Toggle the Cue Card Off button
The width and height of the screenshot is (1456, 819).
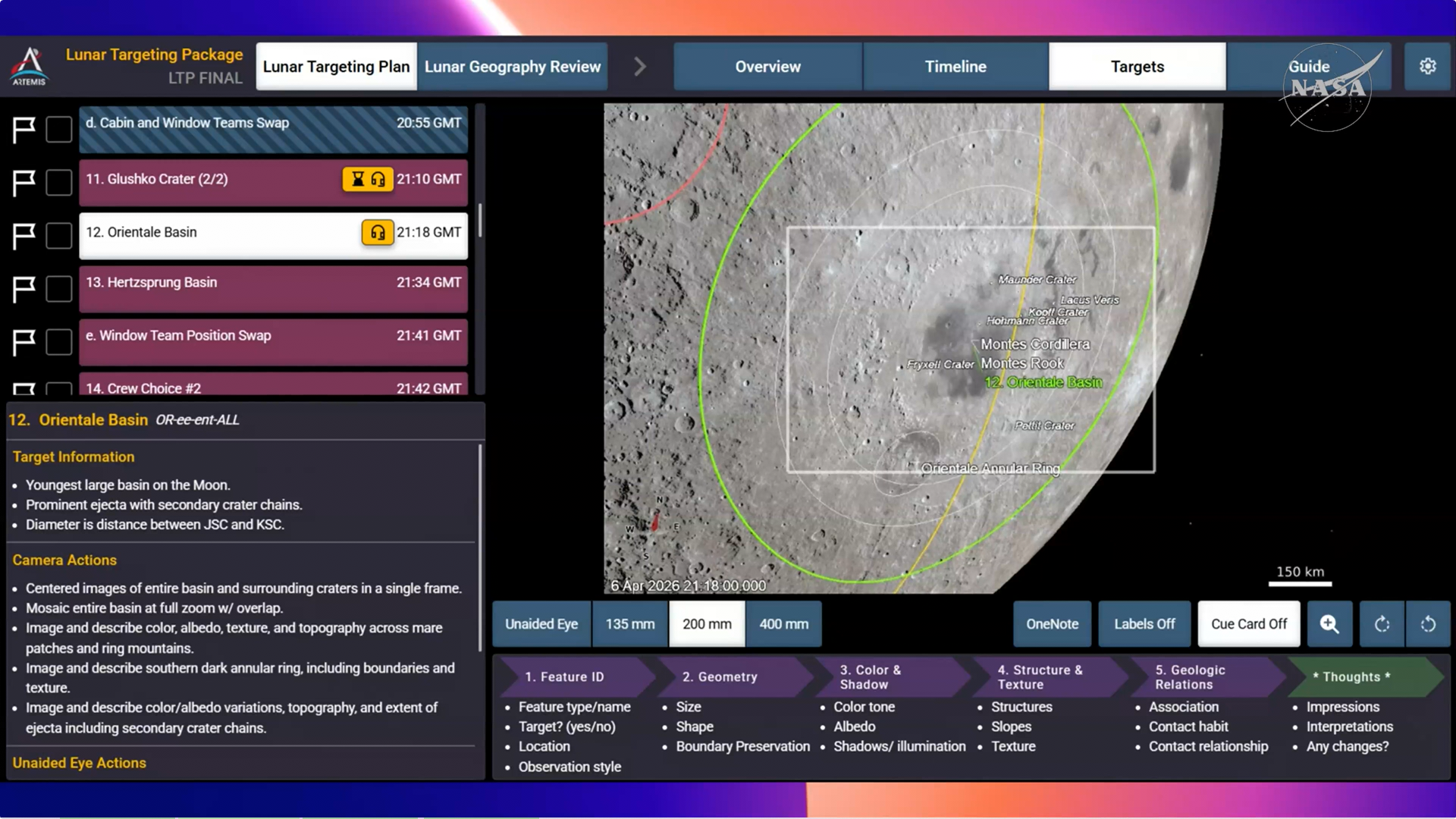pyautogui.click(x=1248, y=624)
